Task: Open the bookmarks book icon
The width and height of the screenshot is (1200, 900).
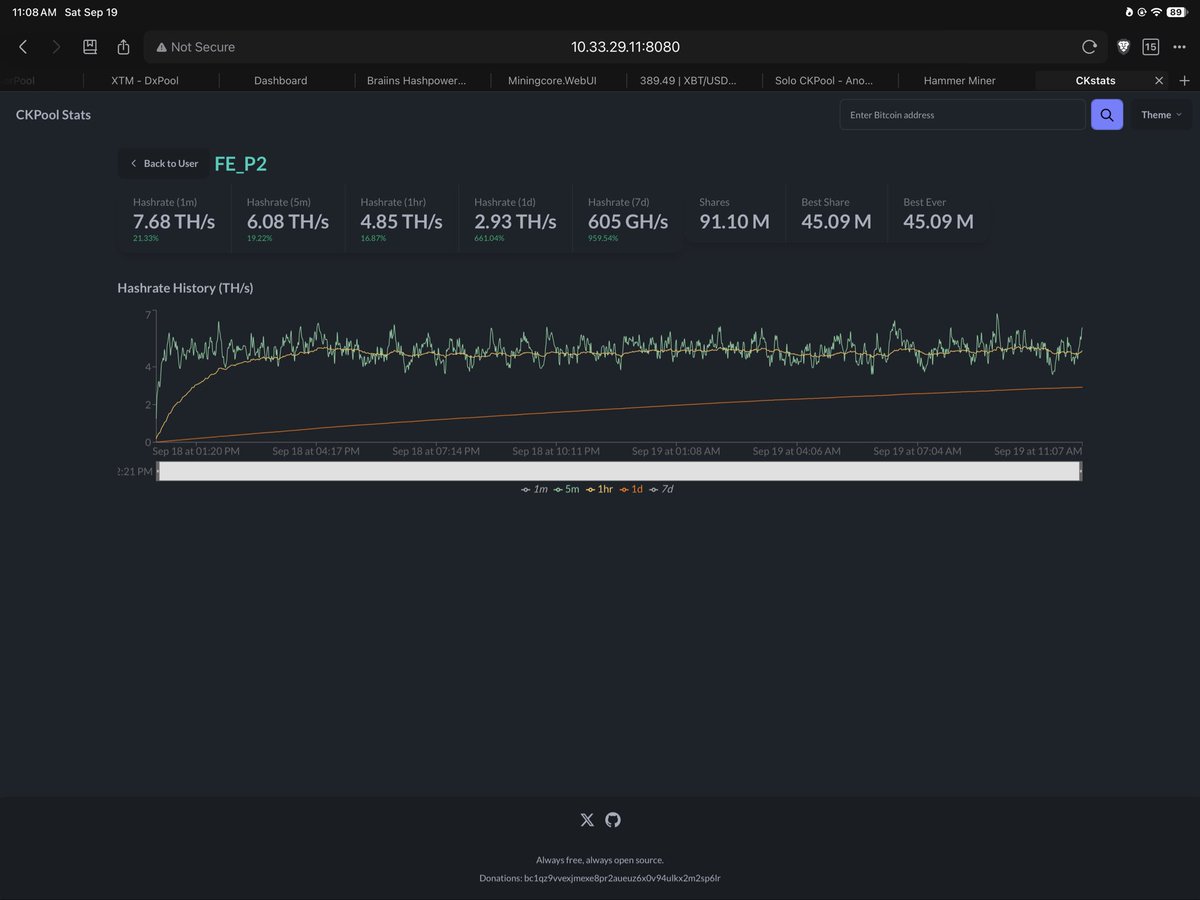Action: point(90,47)
